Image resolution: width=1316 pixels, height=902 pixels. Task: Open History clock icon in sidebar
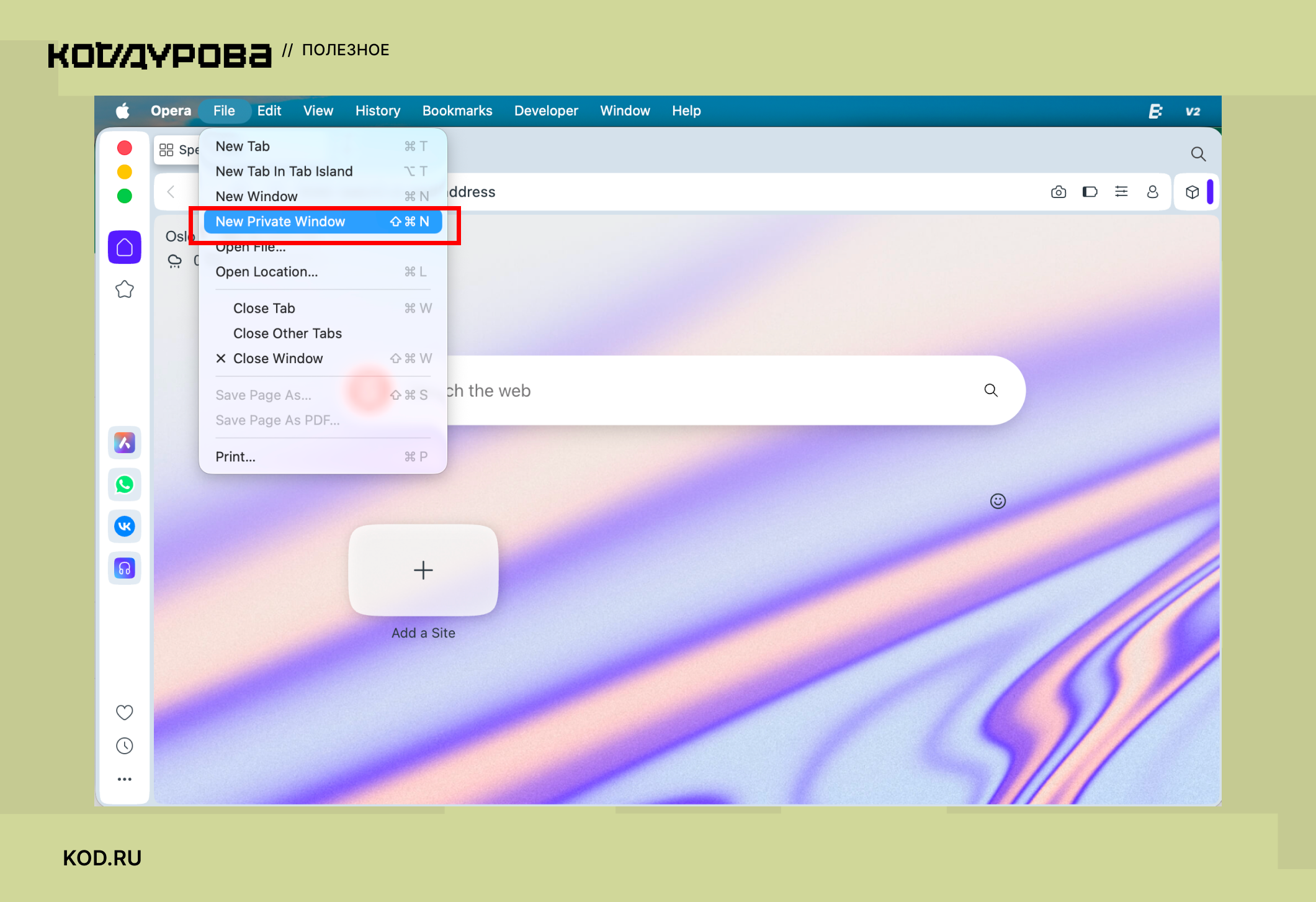[x=125, y=746]
